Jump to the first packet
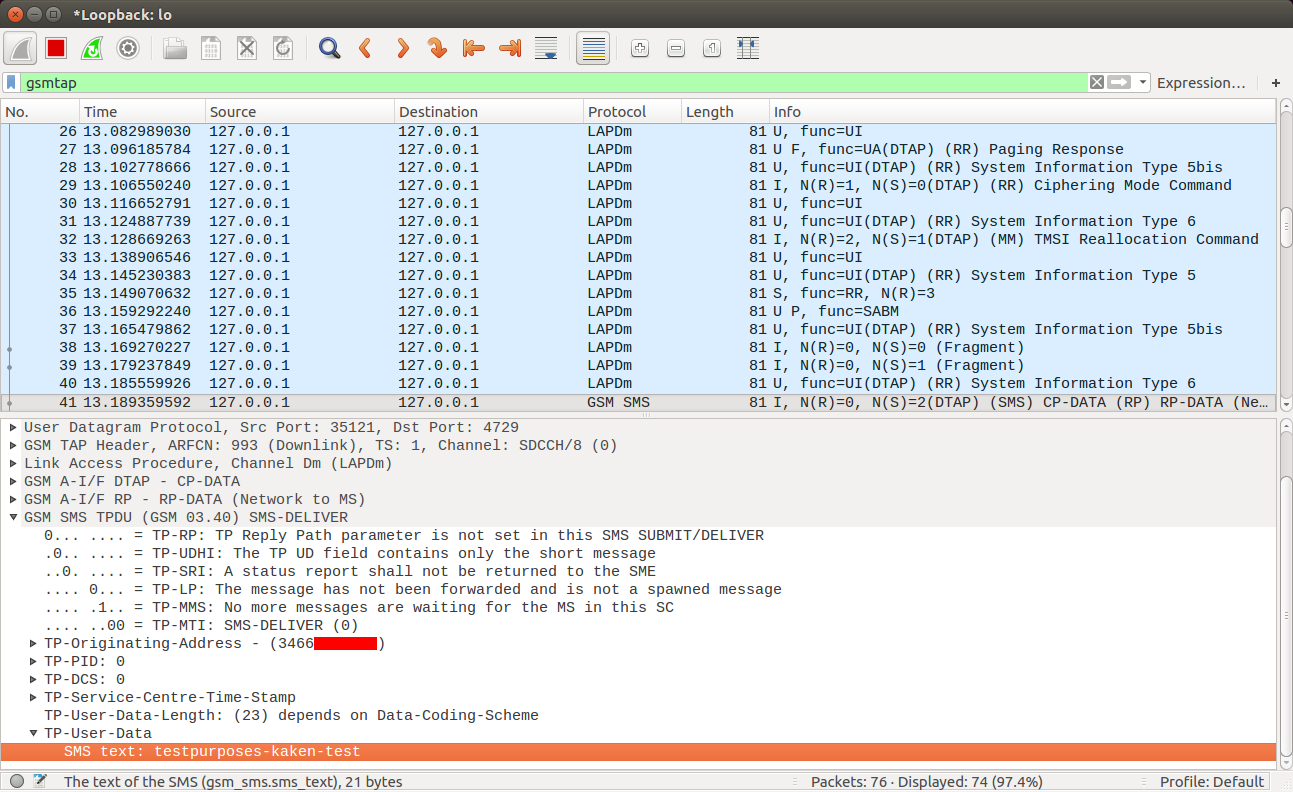This screenshot has height=792, width=1293. pos(473,48)
